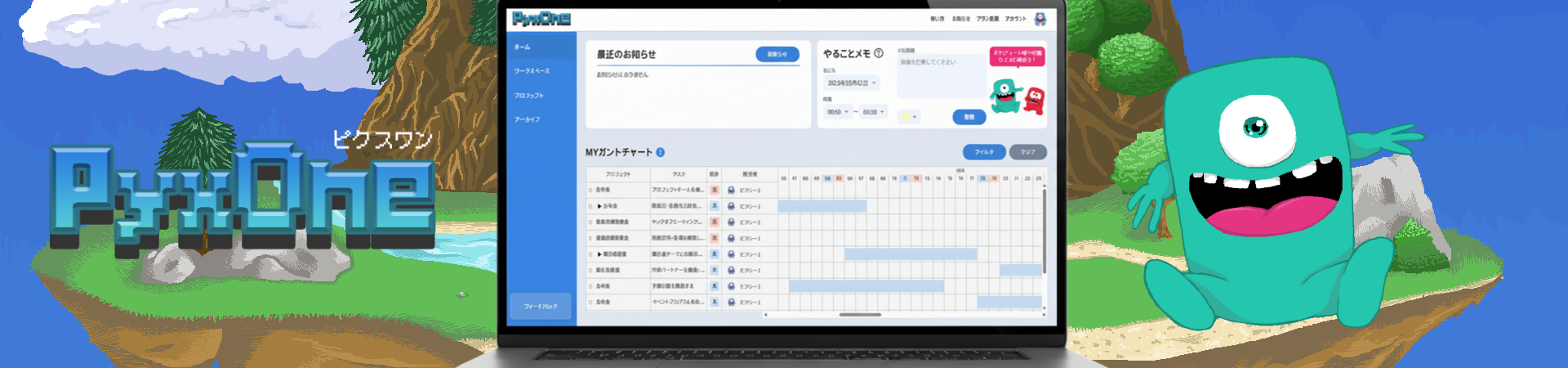
Task: Click the drag handle icon on first Gantt row
Action: click(x=590, y=190)
